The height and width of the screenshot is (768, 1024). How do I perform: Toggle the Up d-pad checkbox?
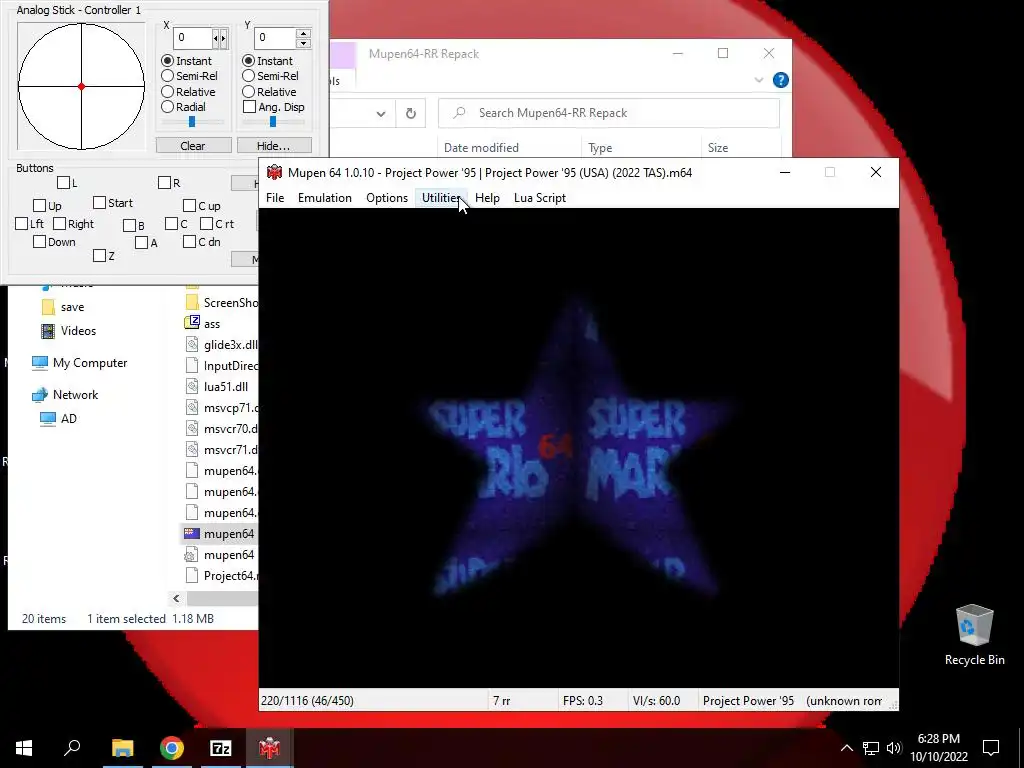[x=39, y=206]
